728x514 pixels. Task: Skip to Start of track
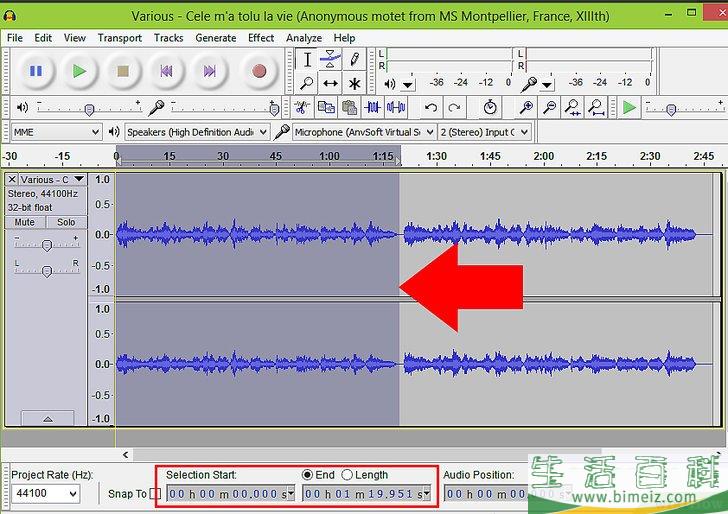pos(166,71)
